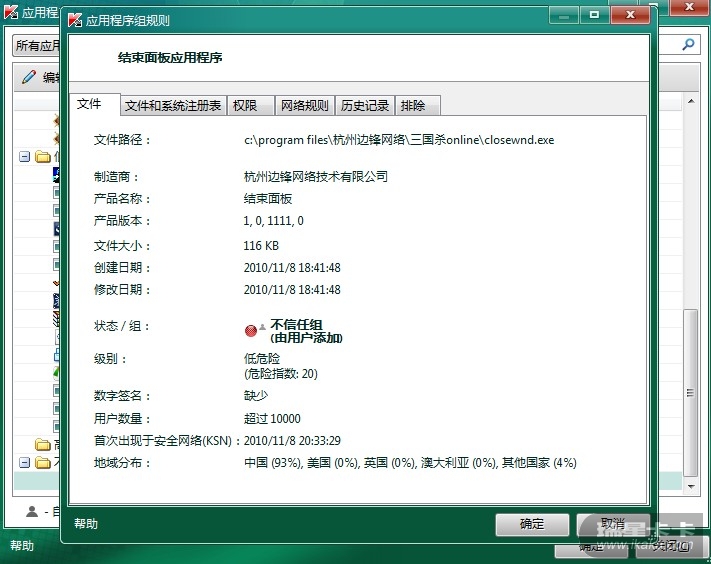Open 帮助 link in the background window
711x564 pixels.
coord(22,545)
